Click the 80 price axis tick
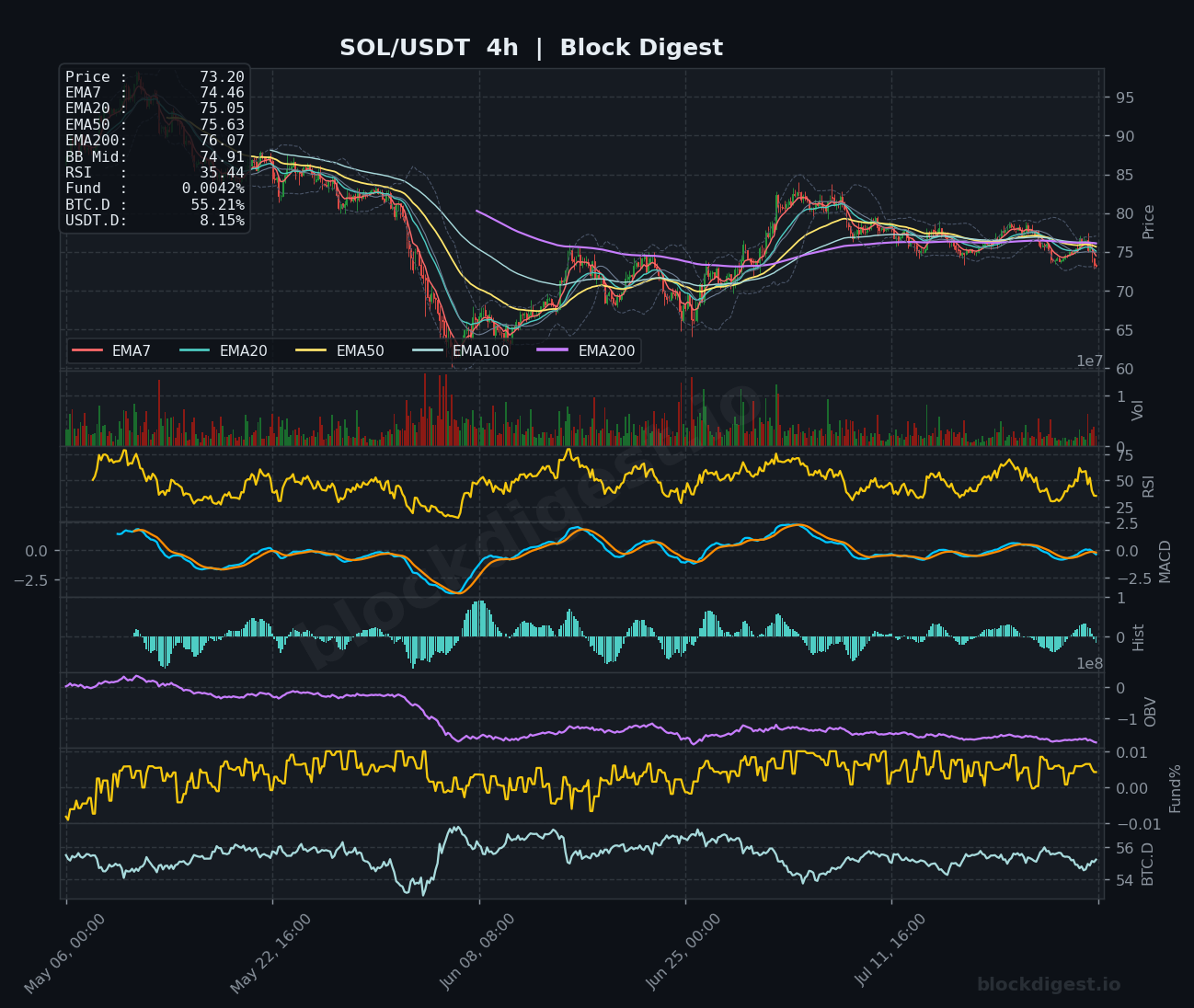This screenshot has width=1194, height=1008. coord(1124,213)
